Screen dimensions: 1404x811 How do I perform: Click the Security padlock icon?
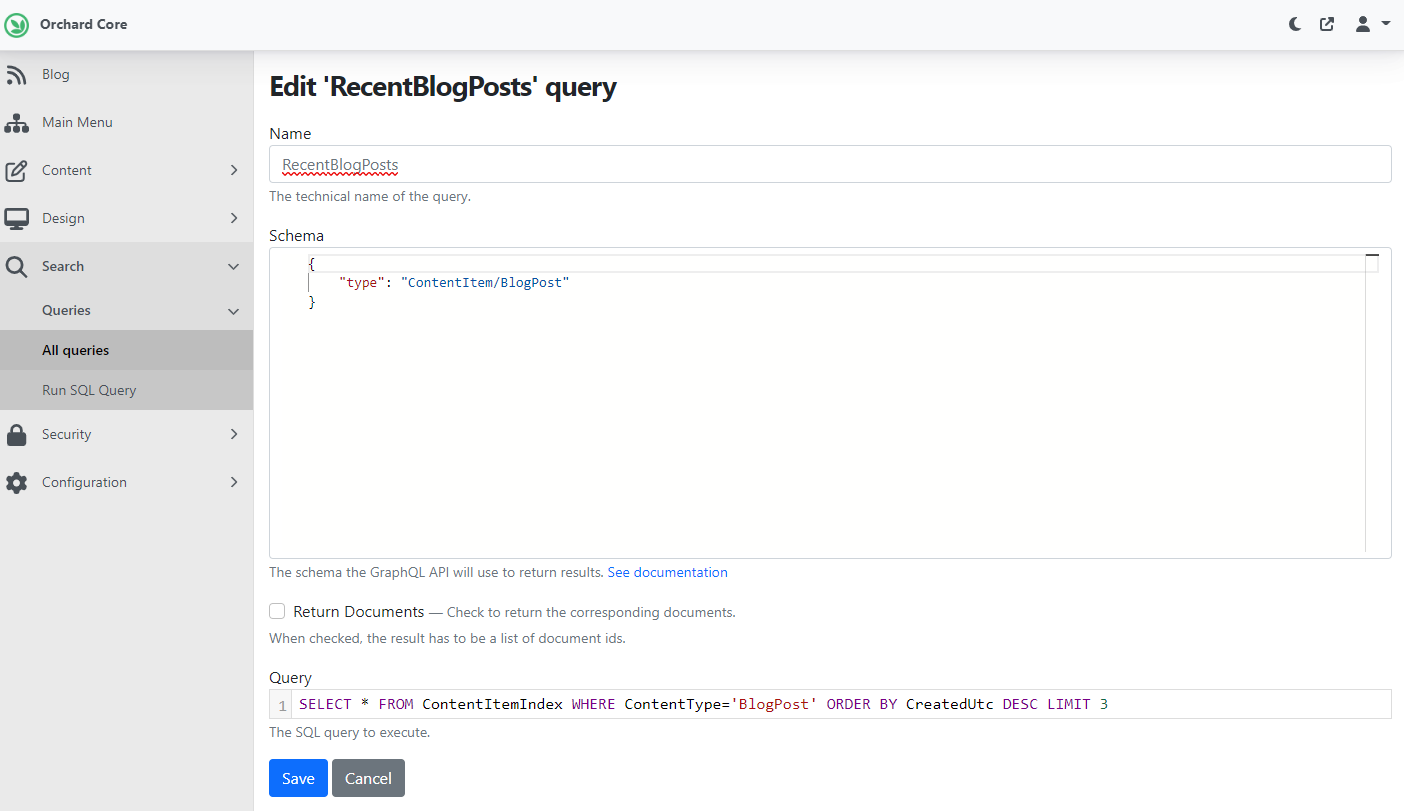(x=16, y=435)
